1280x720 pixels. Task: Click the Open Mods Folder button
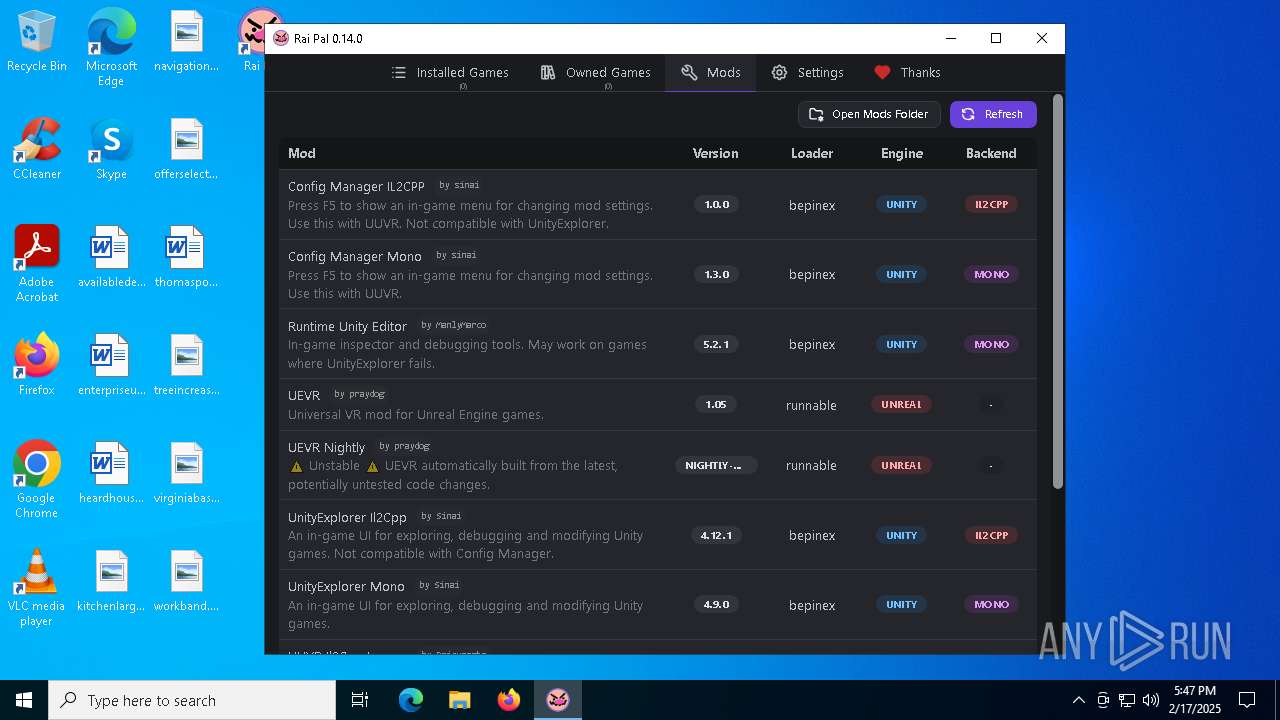tap(869, 114)
